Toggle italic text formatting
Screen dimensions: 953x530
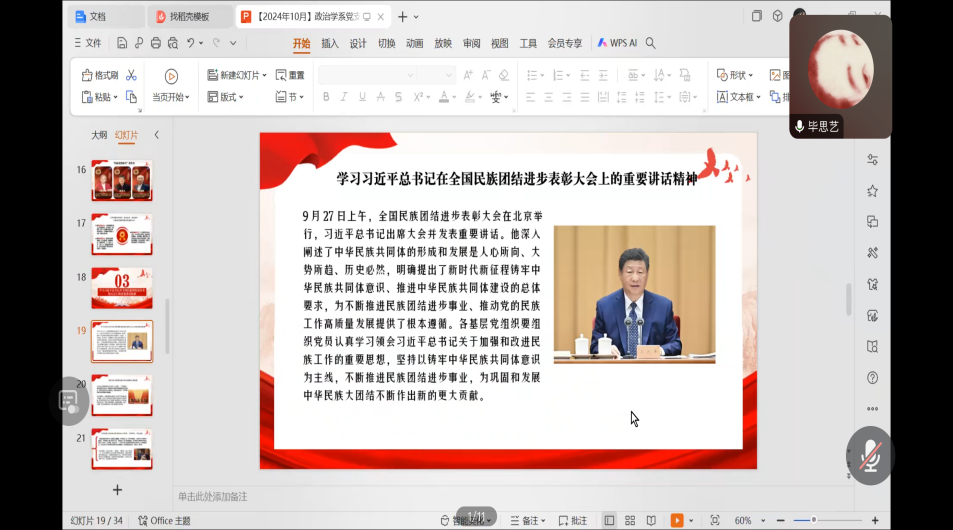click(x=344, y=97)
